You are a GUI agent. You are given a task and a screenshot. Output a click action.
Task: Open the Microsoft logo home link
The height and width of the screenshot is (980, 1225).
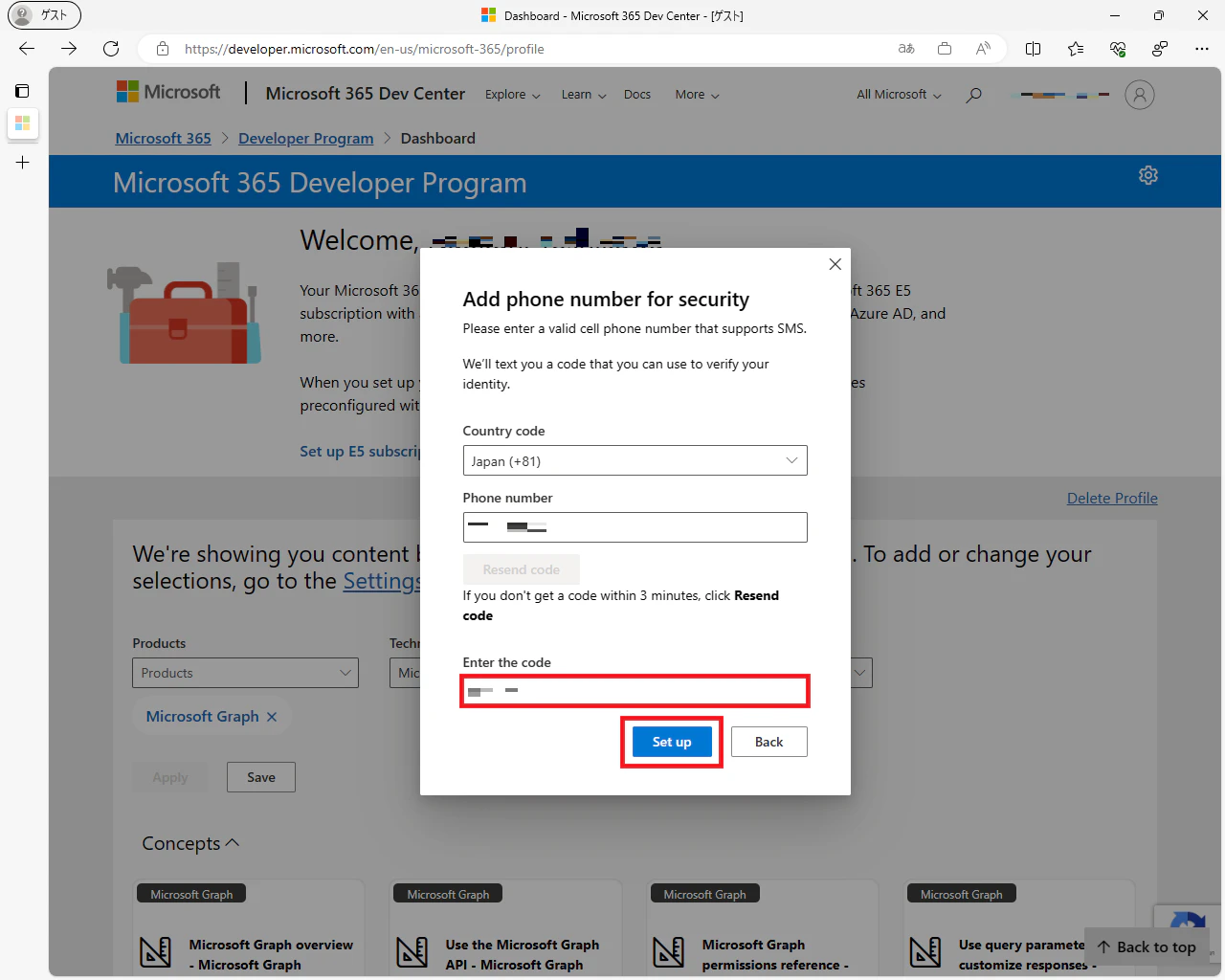point(168,92)
